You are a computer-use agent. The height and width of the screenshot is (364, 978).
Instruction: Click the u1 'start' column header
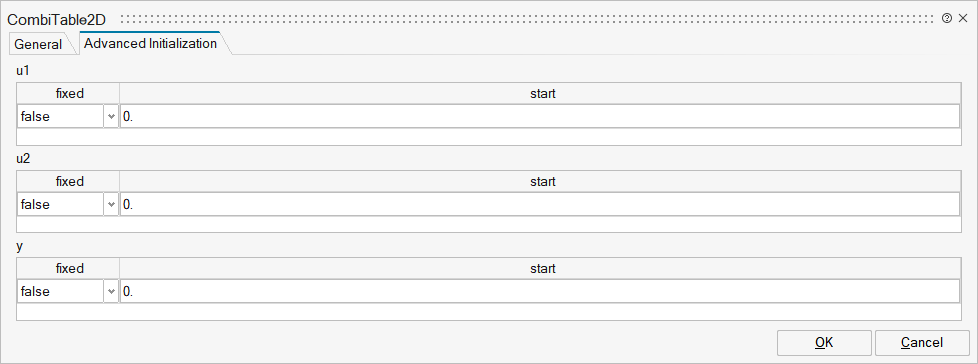[x=540, y=93]
